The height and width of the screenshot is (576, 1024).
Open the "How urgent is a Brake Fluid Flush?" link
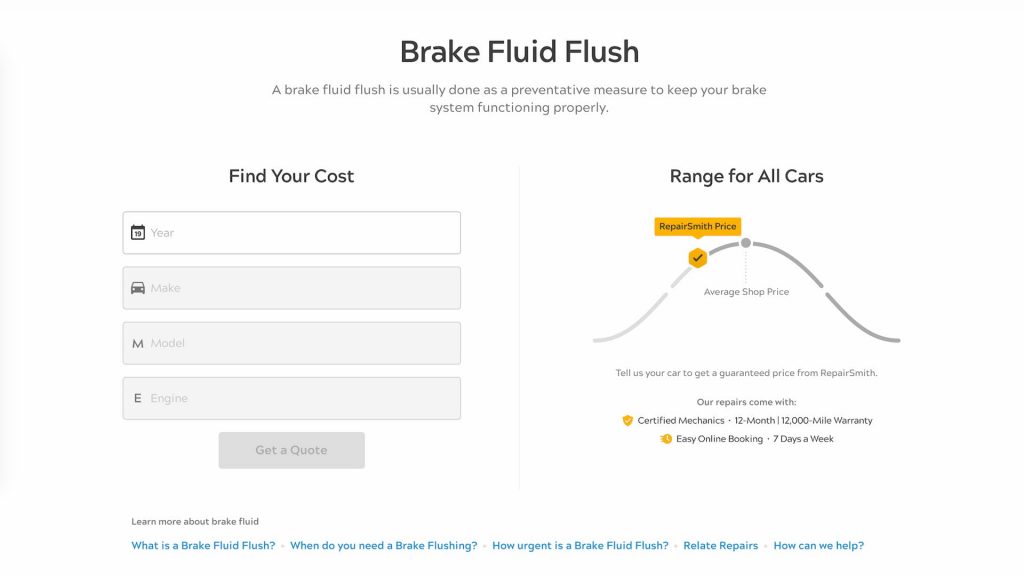[x=580, y=545]
